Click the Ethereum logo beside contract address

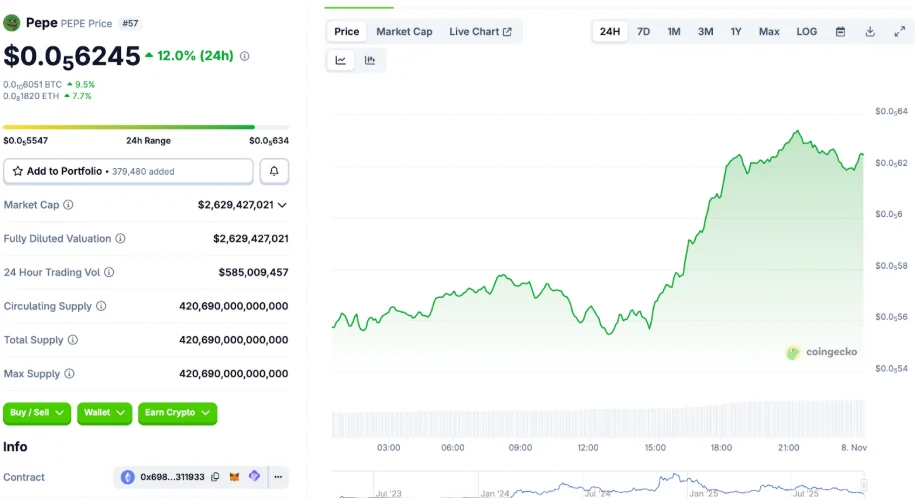(x=127, y=477)
